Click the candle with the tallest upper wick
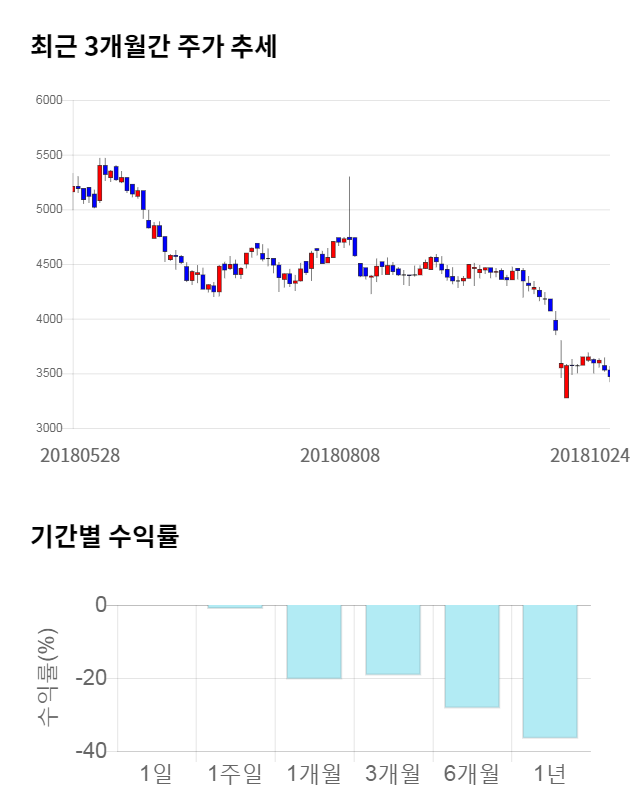 [349, 239]
